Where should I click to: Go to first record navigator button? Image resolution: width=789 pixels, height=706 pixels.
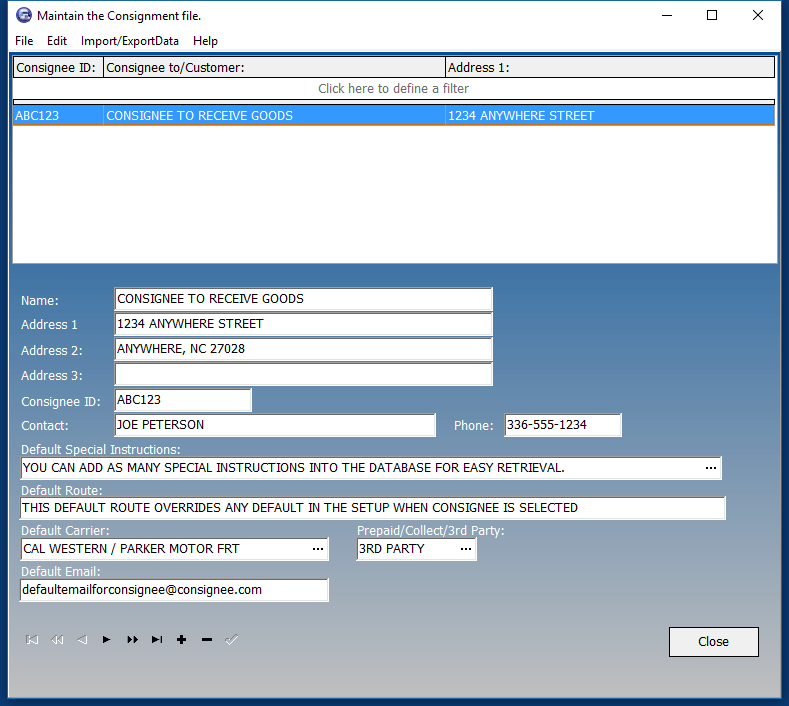point(32,640)
